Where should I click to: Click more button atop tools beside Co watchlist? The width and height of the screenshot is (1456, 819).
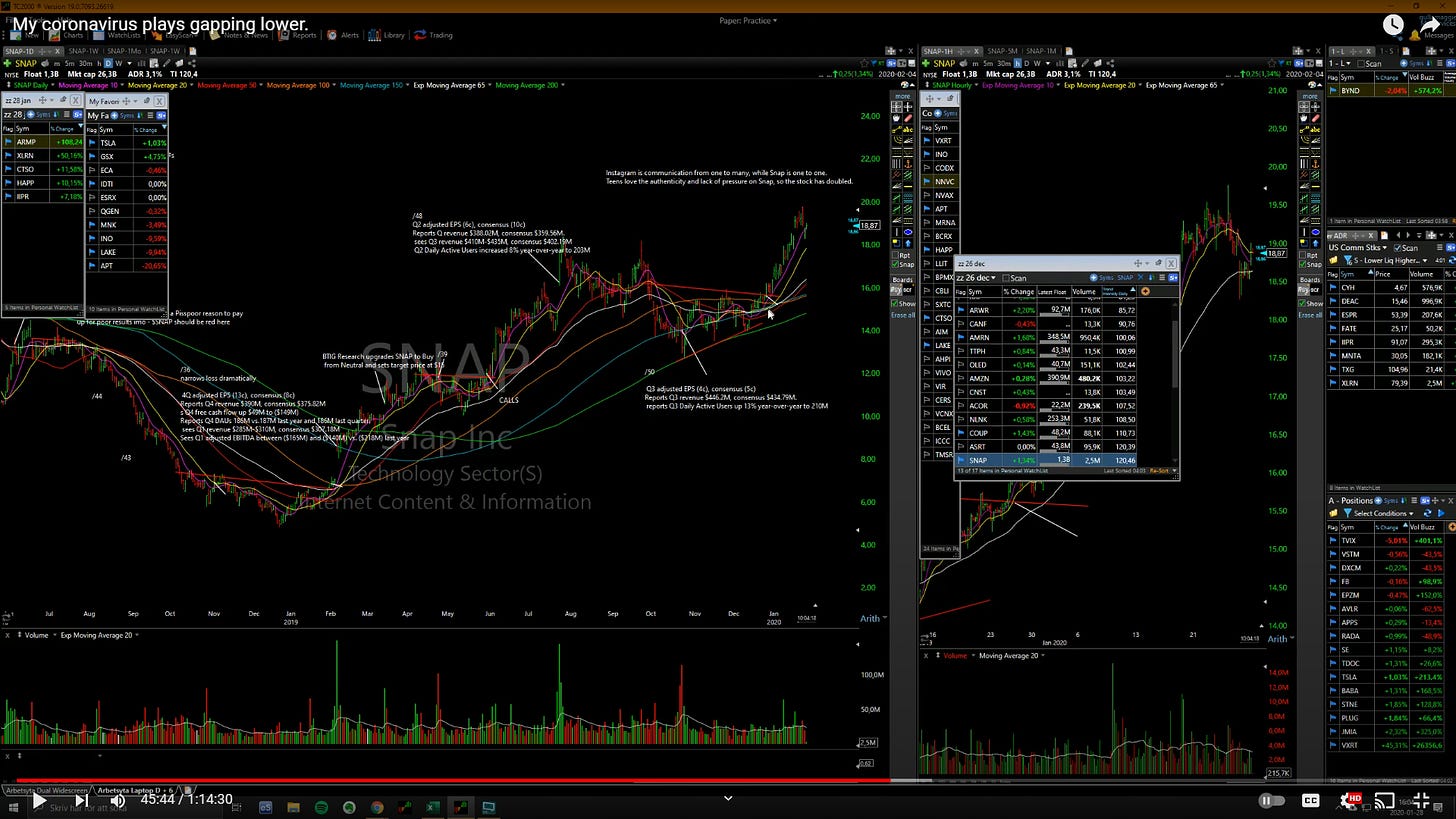(902, 97)
